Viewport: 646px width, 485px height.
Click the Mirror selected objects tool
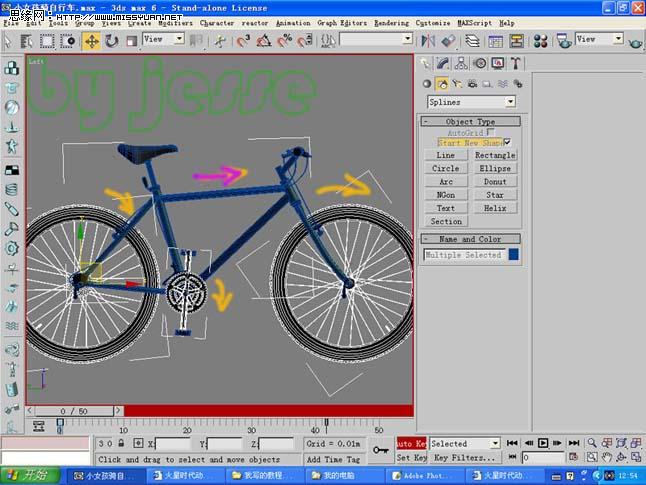tap(428, 41)
